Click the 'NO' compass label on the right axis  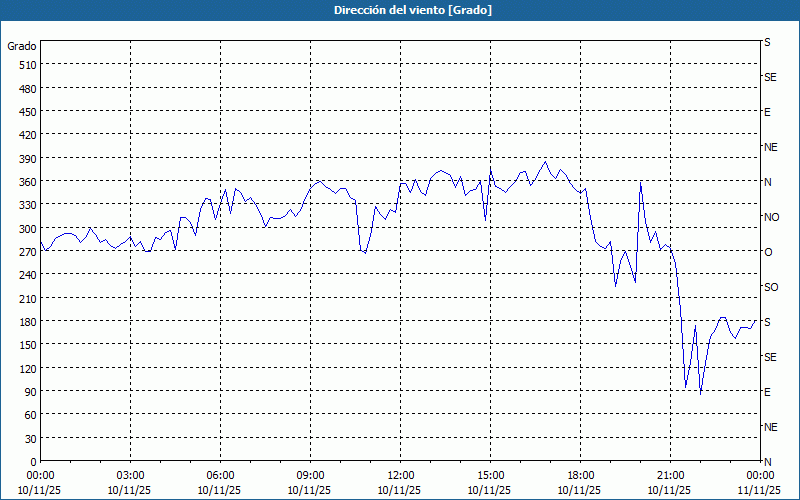(x=771, y=217)
